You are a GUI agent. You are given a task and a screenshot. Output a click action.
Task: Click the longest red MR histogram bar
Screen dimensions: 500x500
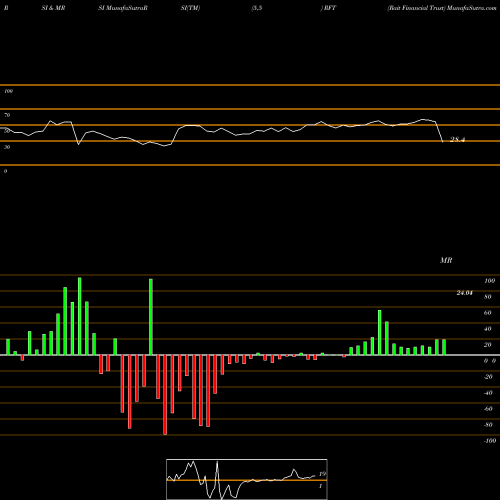[x=165, y=395]
